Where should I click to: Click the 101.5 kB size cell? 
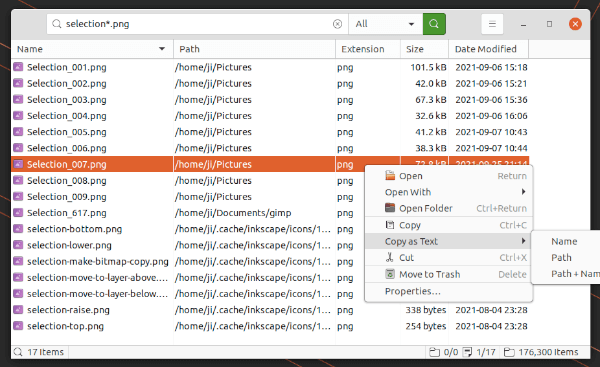(428, 67)
